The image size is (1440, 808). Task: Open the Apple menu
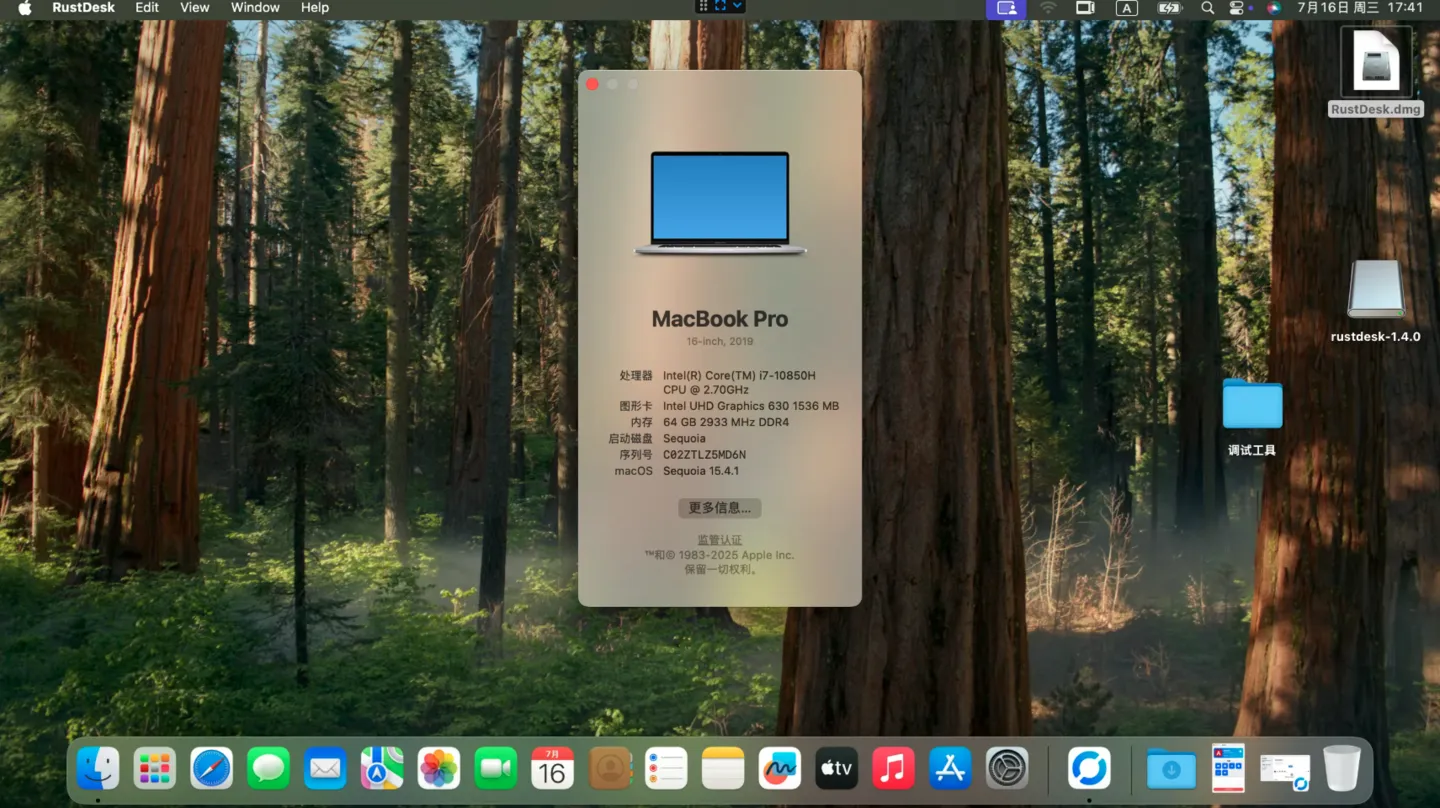pyautogui.click(x=25, y=8)
